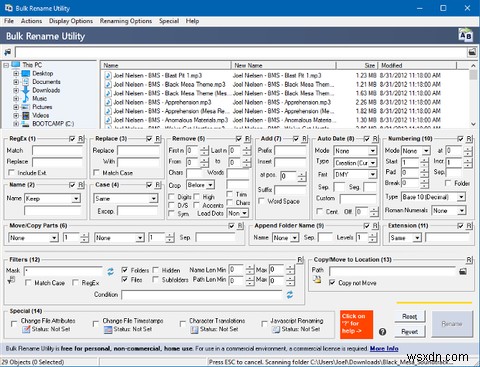Viewport: 480px width, 367px height.
Task: Click the refresh icon next to Condition field
Action: (x=290, y=295)
